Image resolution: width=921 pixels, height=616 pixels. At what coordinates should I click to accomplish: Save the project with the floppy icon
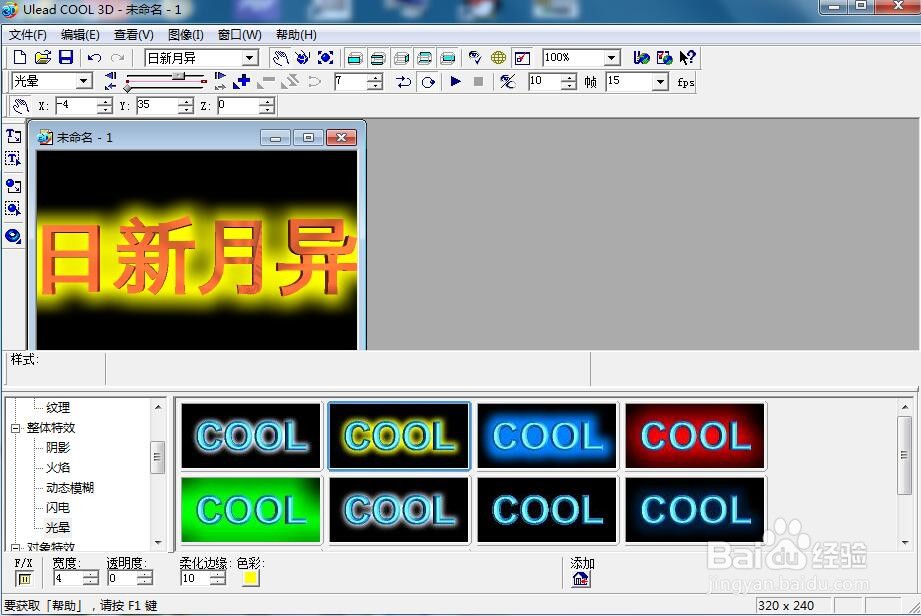66,58
